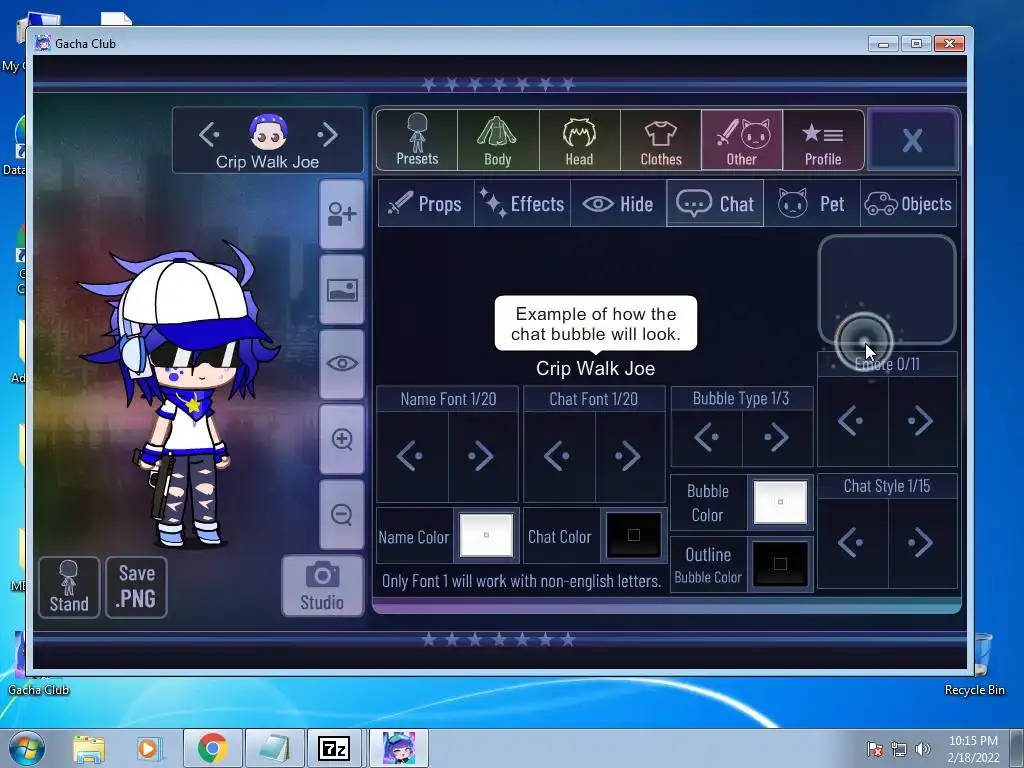Open File Explorer from taskbar
The height and width of the screenshot is (768, 1024).
89,748
